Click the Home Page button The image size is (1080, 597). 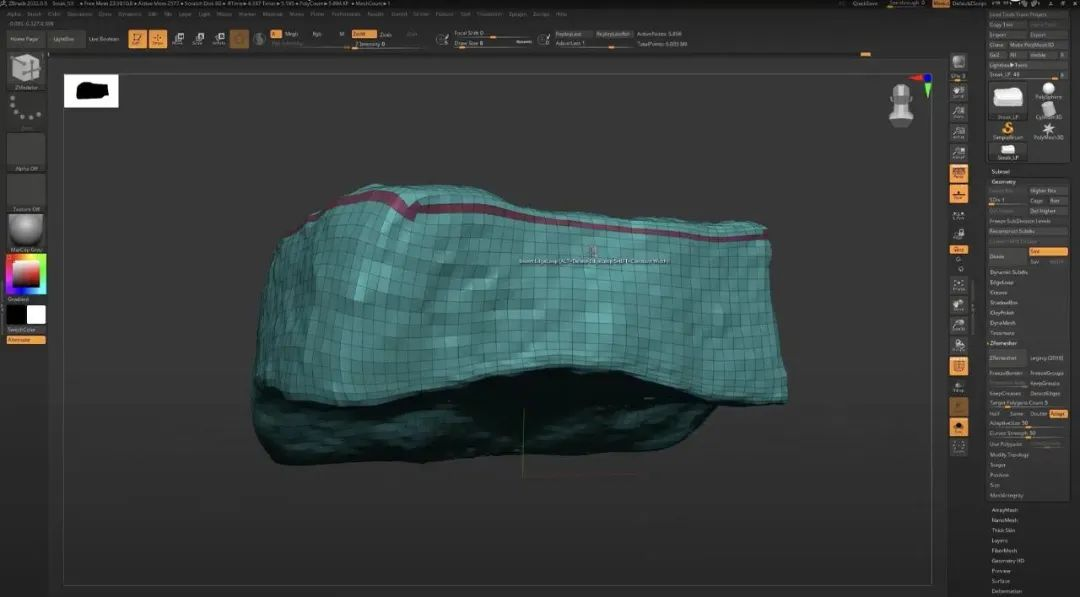tap(24, 39)
